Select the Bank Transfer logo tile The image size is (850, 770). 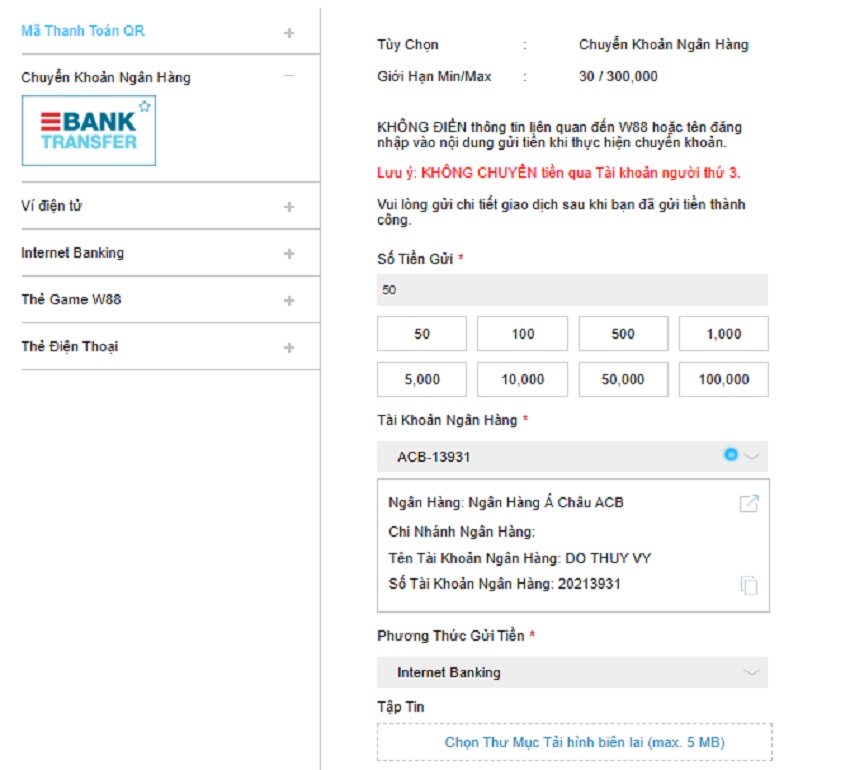(x=89, y=131)
